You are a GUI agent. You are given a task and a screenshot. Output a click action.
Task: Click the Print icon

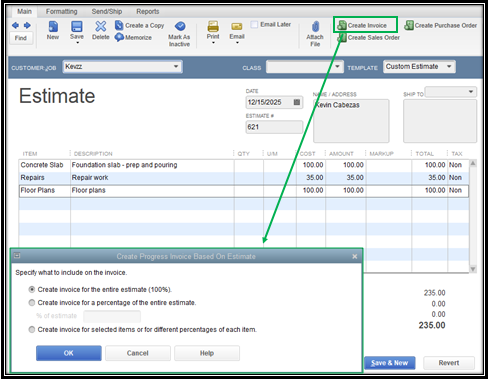coord(213,26)
